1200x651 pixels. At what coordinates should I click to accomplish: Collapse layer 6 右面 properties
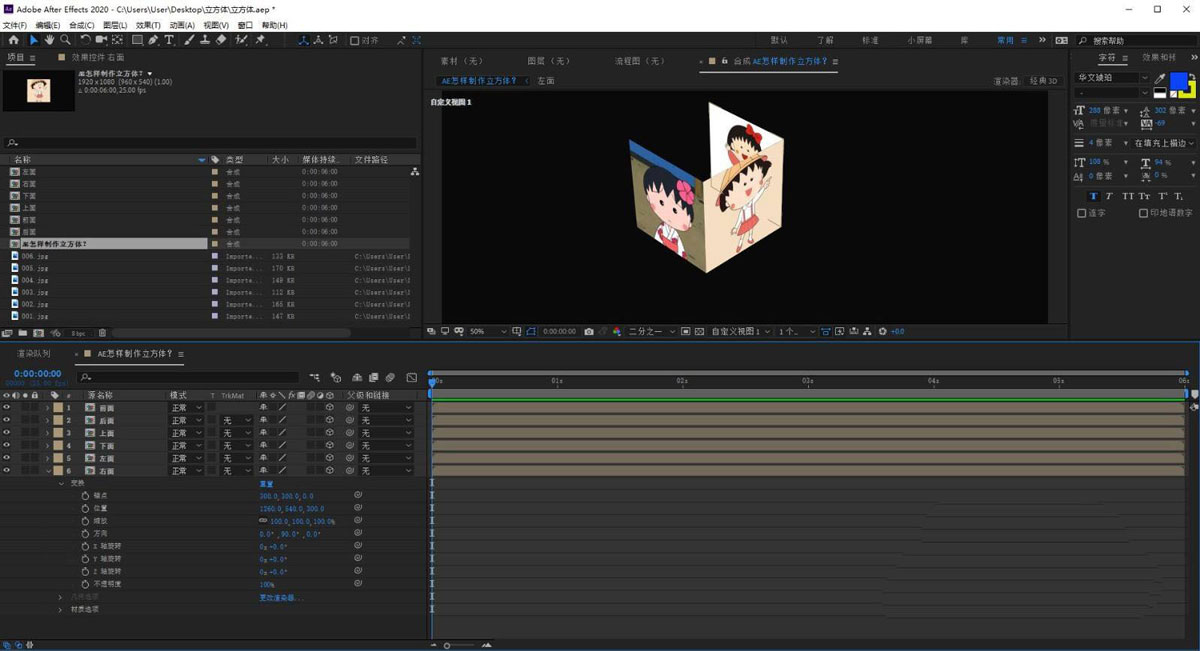pyautogui.click(x=47, y=470)
